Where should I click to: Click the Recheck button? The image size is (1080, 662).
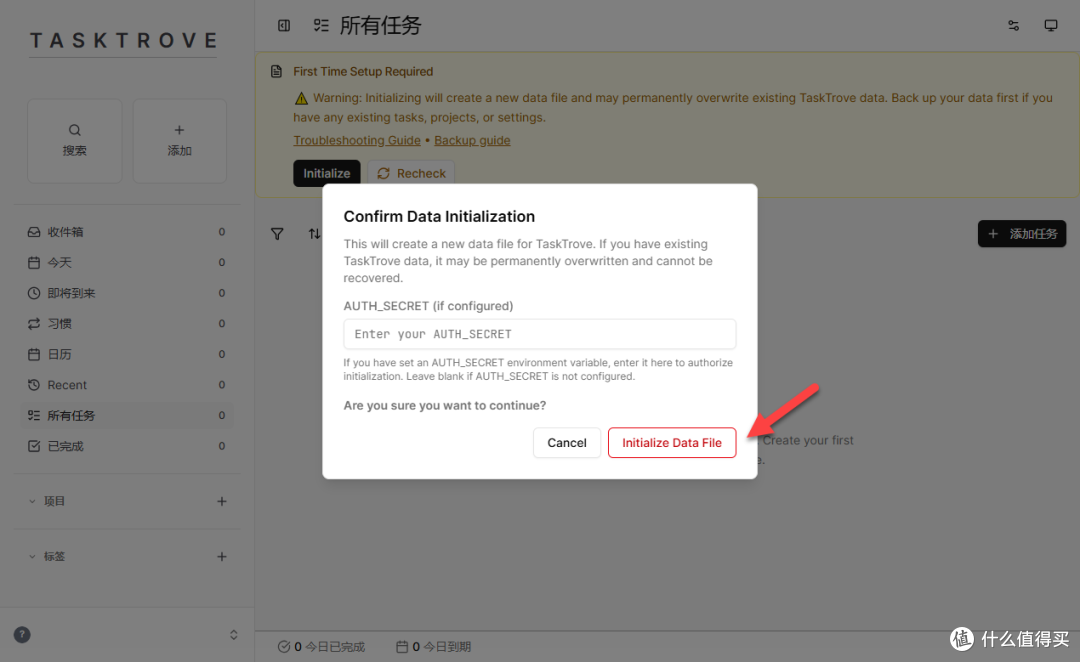[411, 173]
